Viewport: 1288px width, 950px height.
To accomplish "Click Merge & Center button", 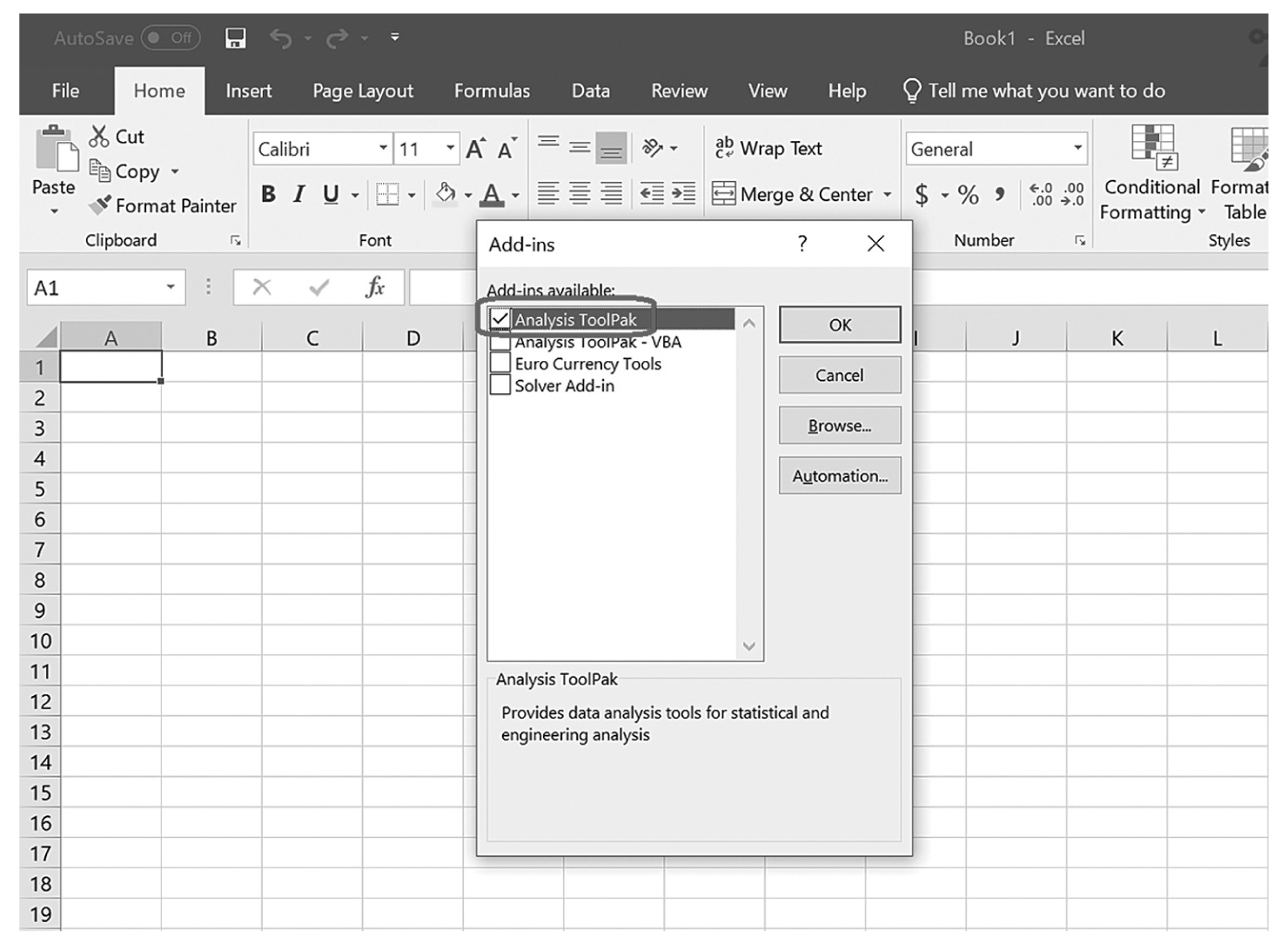I will pos(792,194).
